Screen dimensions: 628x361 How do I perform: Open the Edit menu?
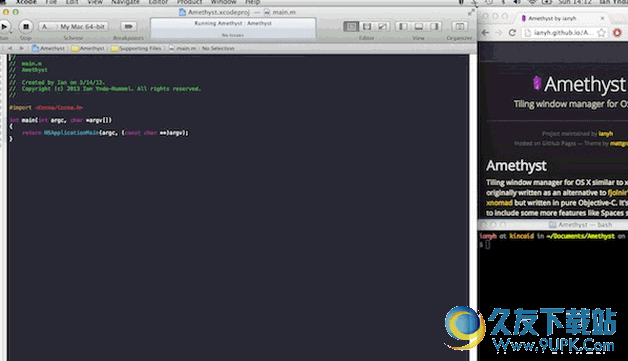pos(72,2)
